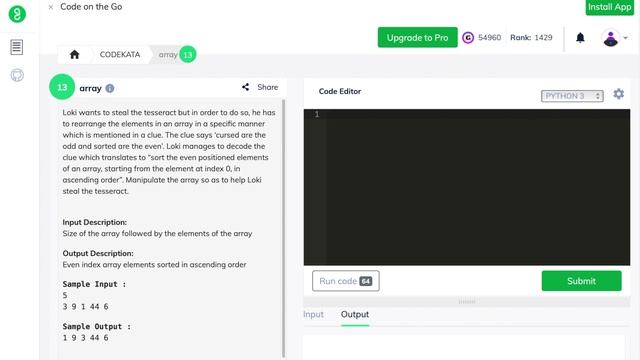Click line number 1 in the editor gutter
Image resolution: width=640 pixels, height=360 pixels.
pos(317,114)
